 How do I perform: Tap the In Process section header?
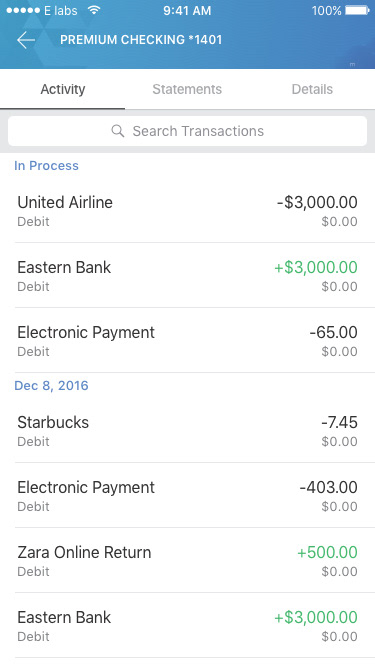point(46,165)
